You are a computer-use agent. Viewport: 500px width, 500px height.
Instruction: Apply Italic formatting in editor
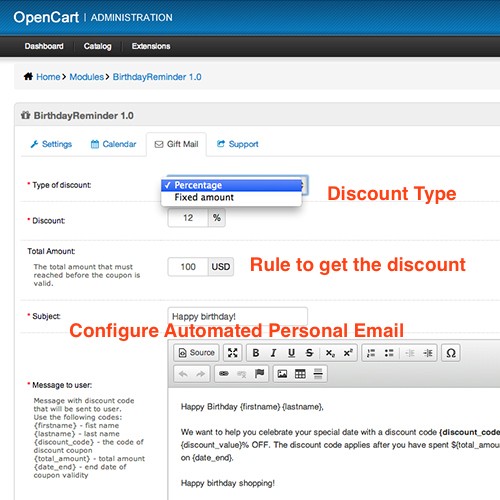click(273, 353)
